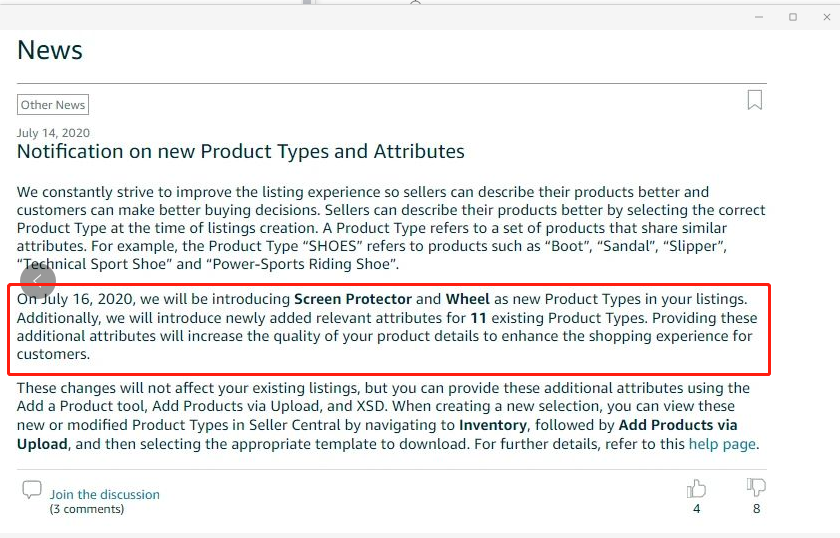Click the article title about Product Types

coord(240,152)
